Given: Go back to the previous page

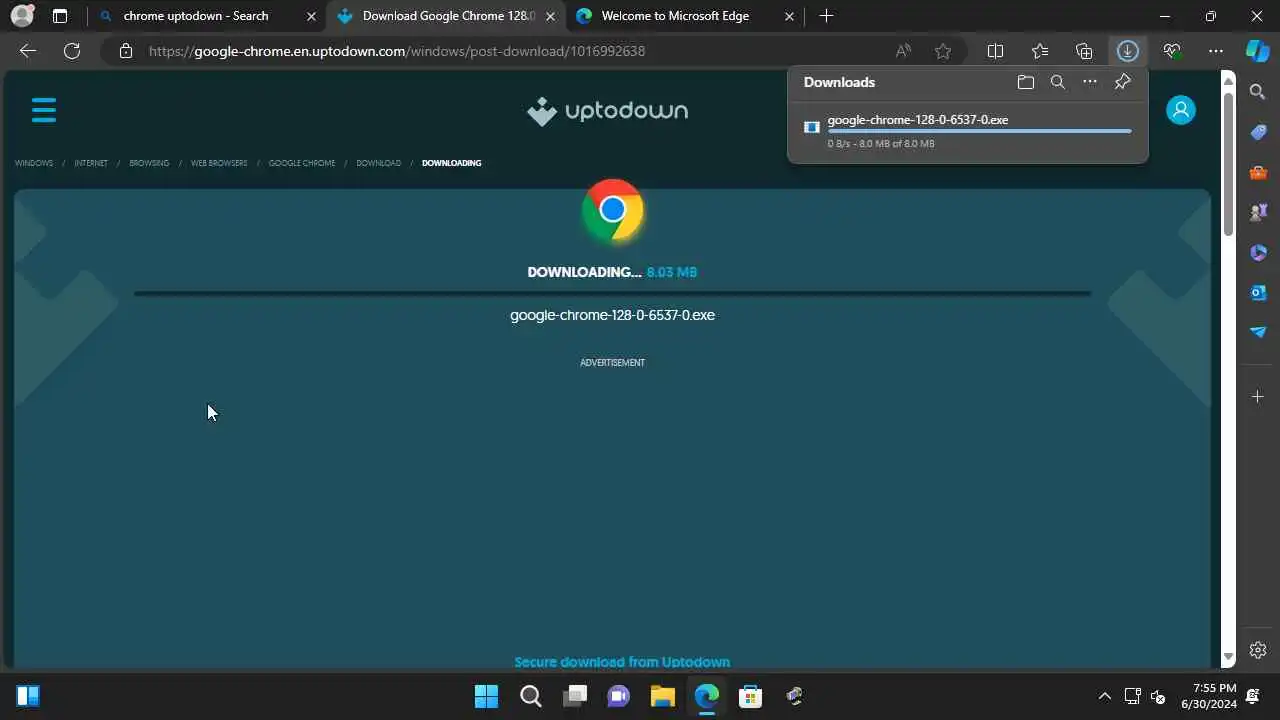Looking at the screenshot, I should (x=28, y=51).
